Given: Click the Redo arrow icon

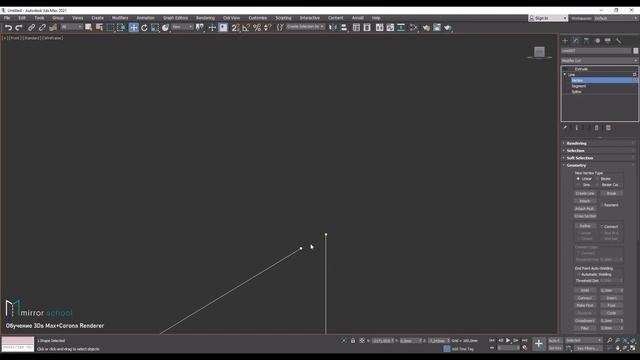Looking at the screenshot, I should [19, 28].
